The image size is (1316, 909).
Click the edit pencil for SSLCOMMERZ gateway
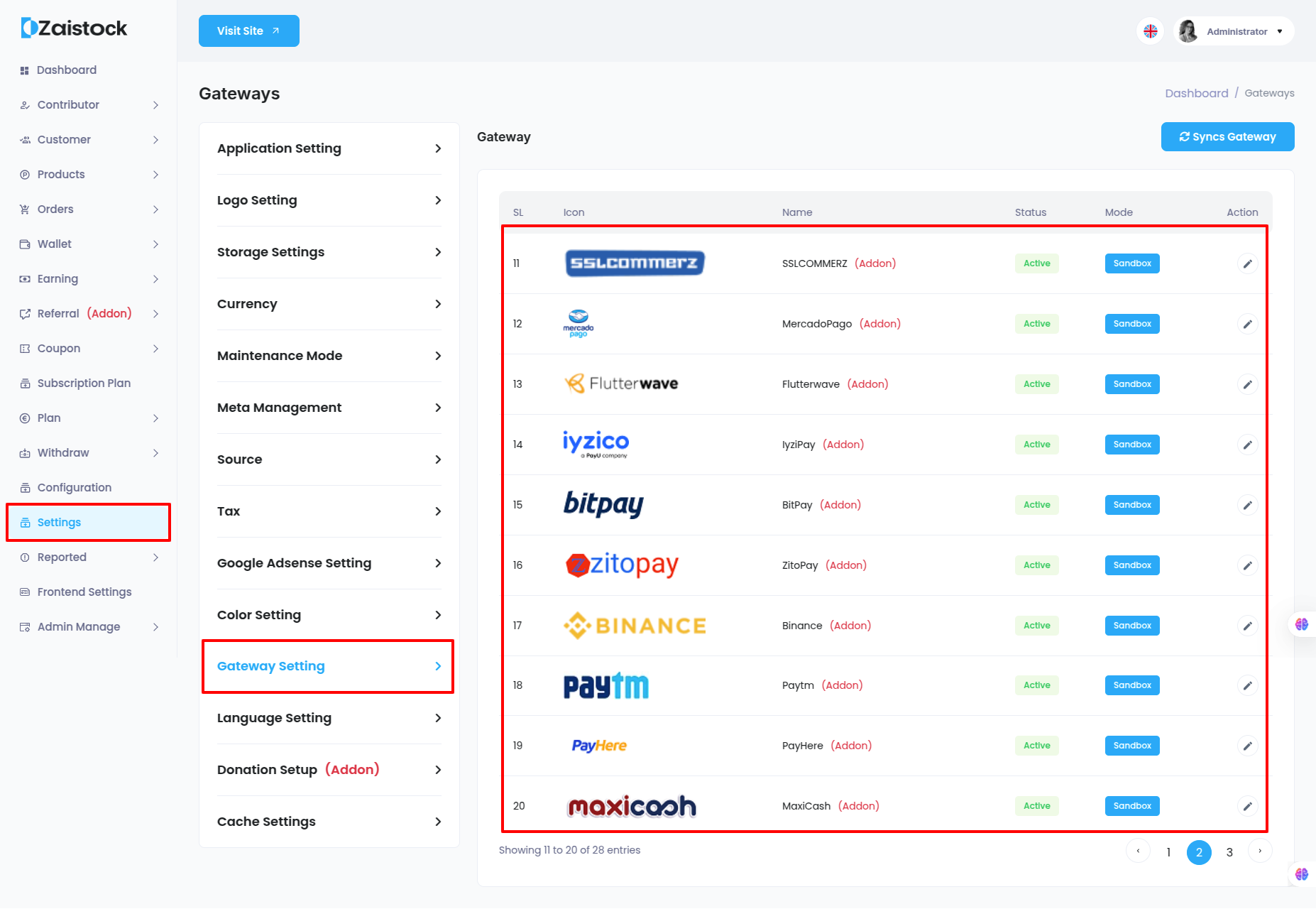point(1247,263)
